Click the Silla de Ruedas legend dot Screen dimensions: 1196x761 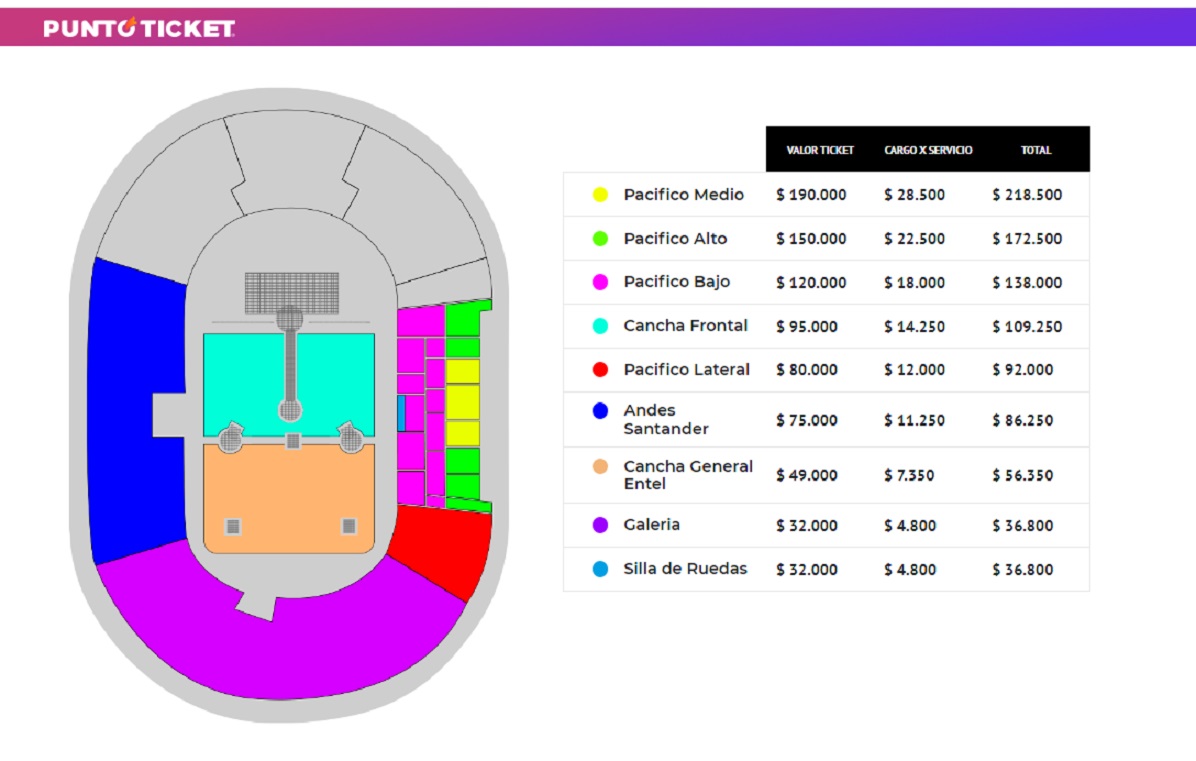pos(600,569)
